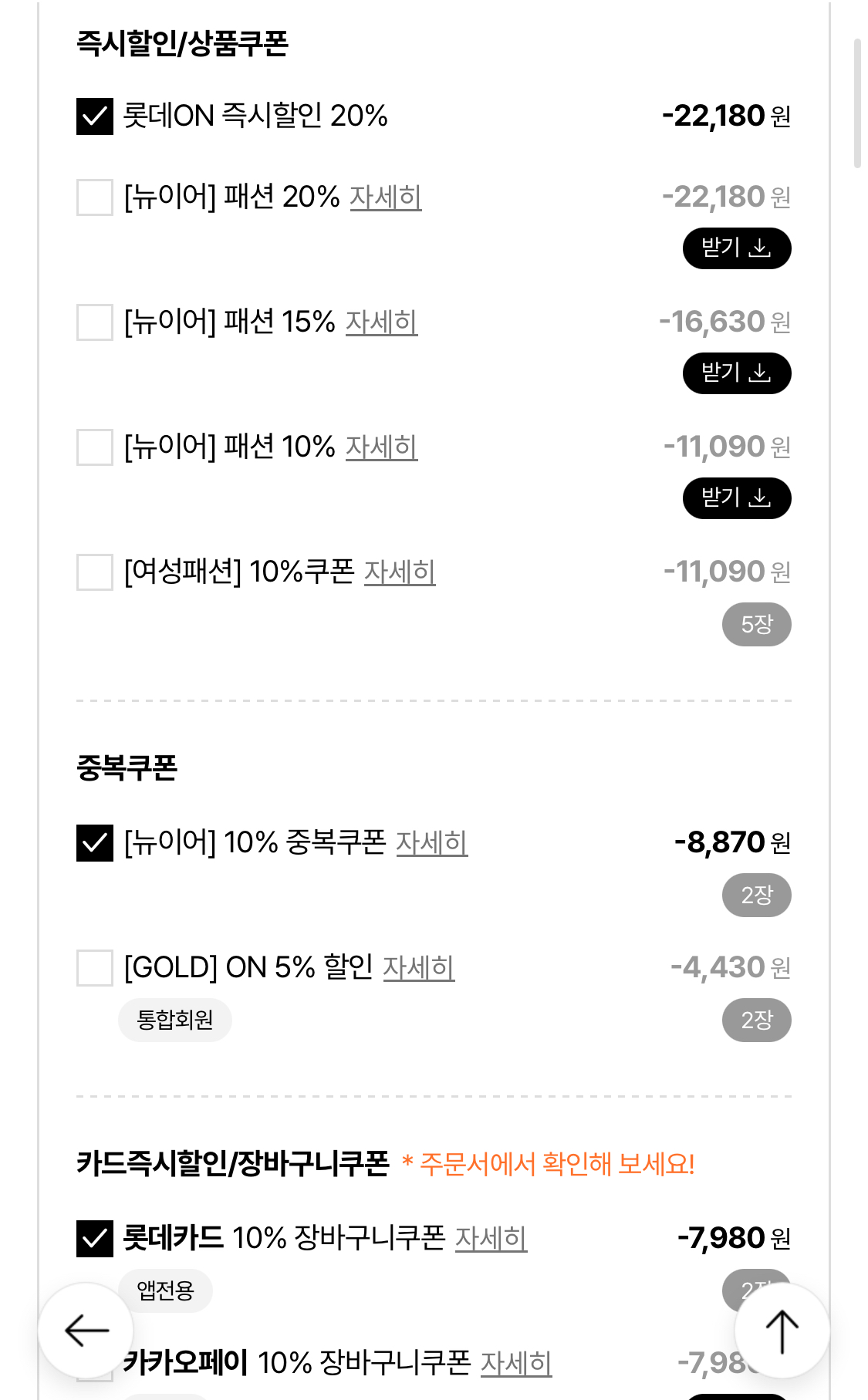Enable the [뉴이어] 패션 10% coupon checkbox
This screenshot has width=868, height=1400.
pyautogui.click(x=95, y=447)
